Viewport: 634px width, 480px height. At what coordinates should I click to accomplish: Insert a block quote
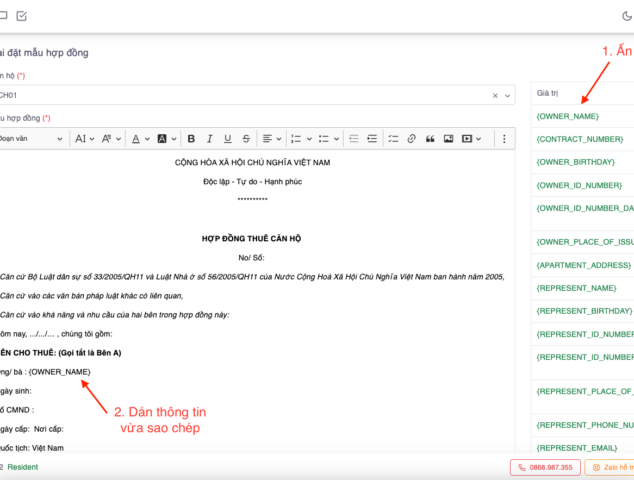click(x=429, y=138)
